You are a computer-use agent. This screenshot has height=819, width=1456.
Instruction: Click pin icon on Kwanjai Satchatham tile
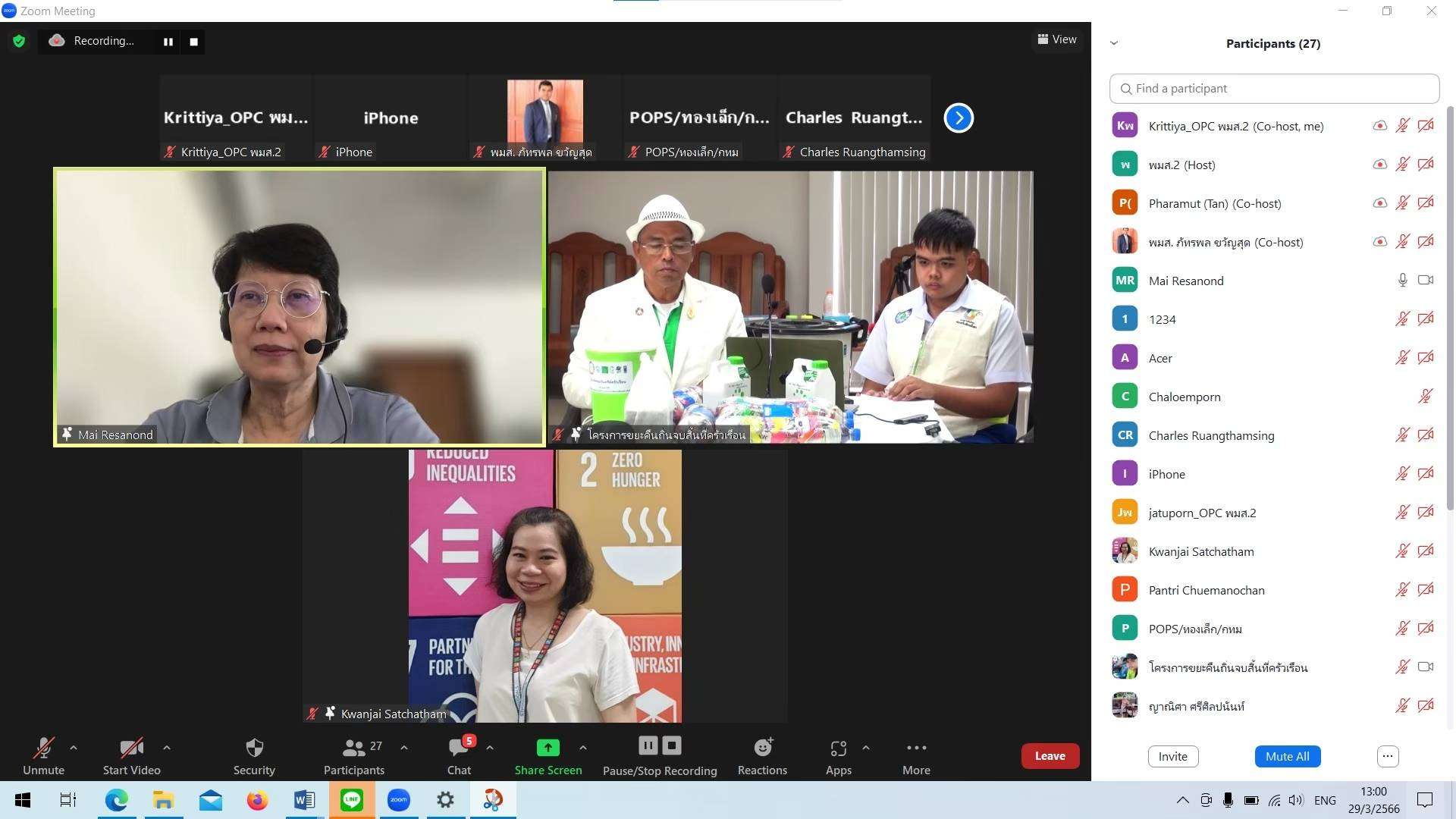[x=330, y=714]
